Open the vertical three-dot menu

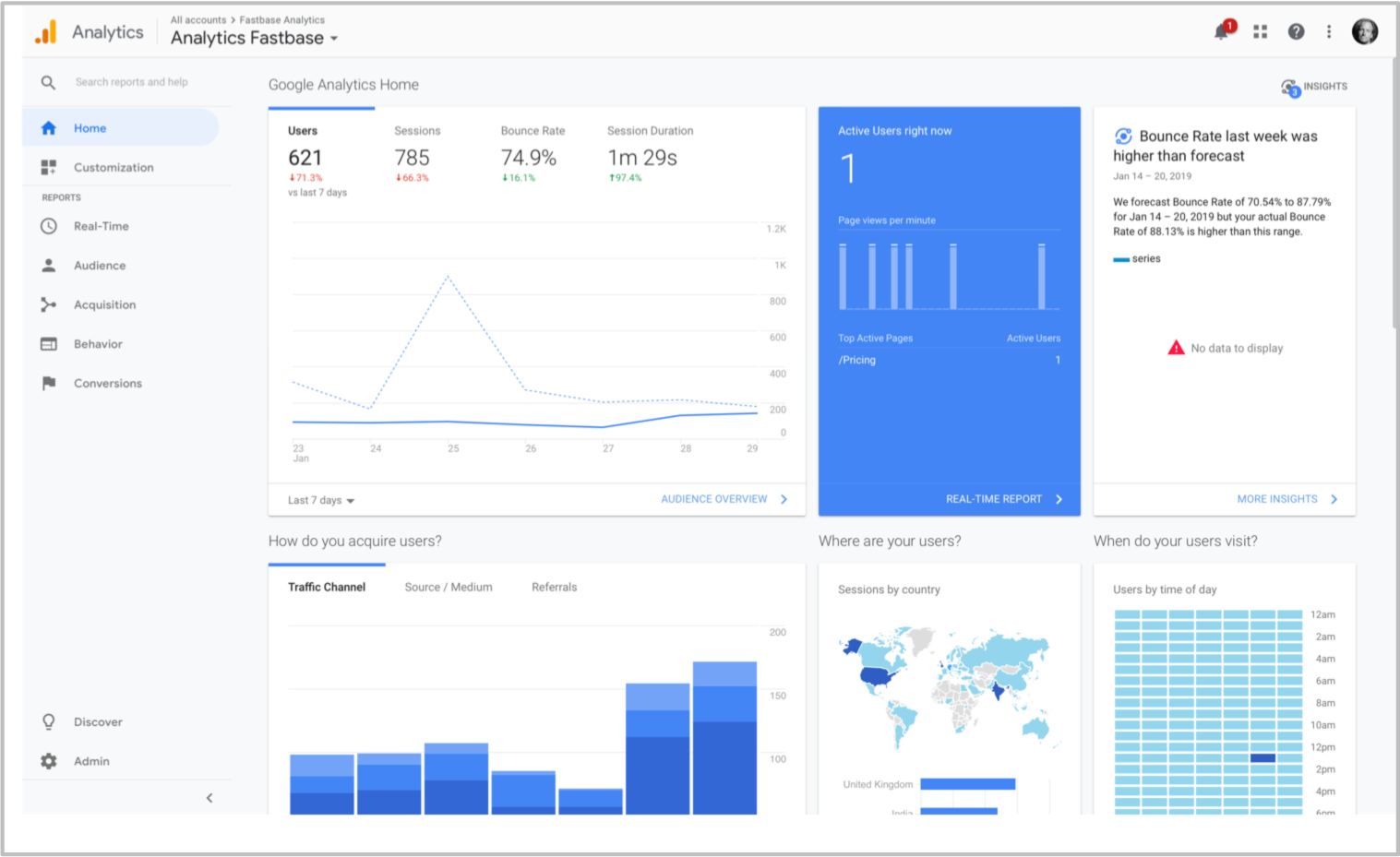(1329, 31)
